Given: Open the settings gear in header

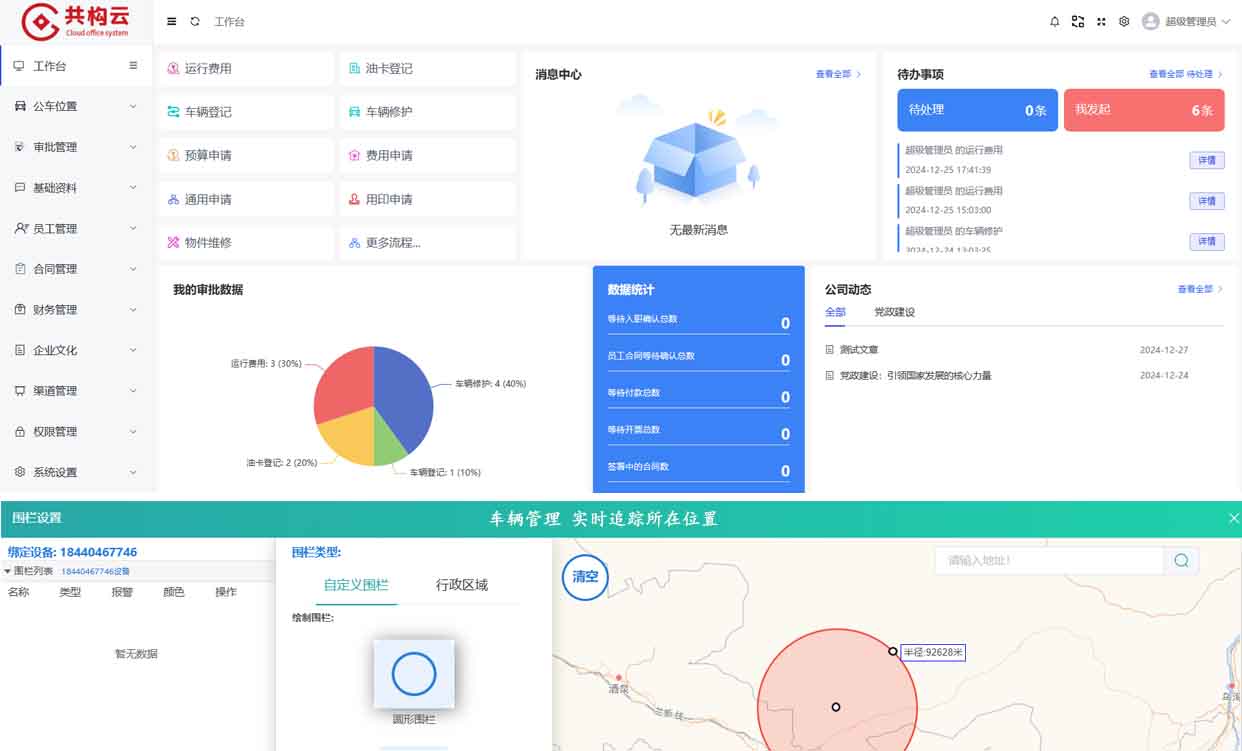Looking at the screenshot, I should [x=1124, y=21].
